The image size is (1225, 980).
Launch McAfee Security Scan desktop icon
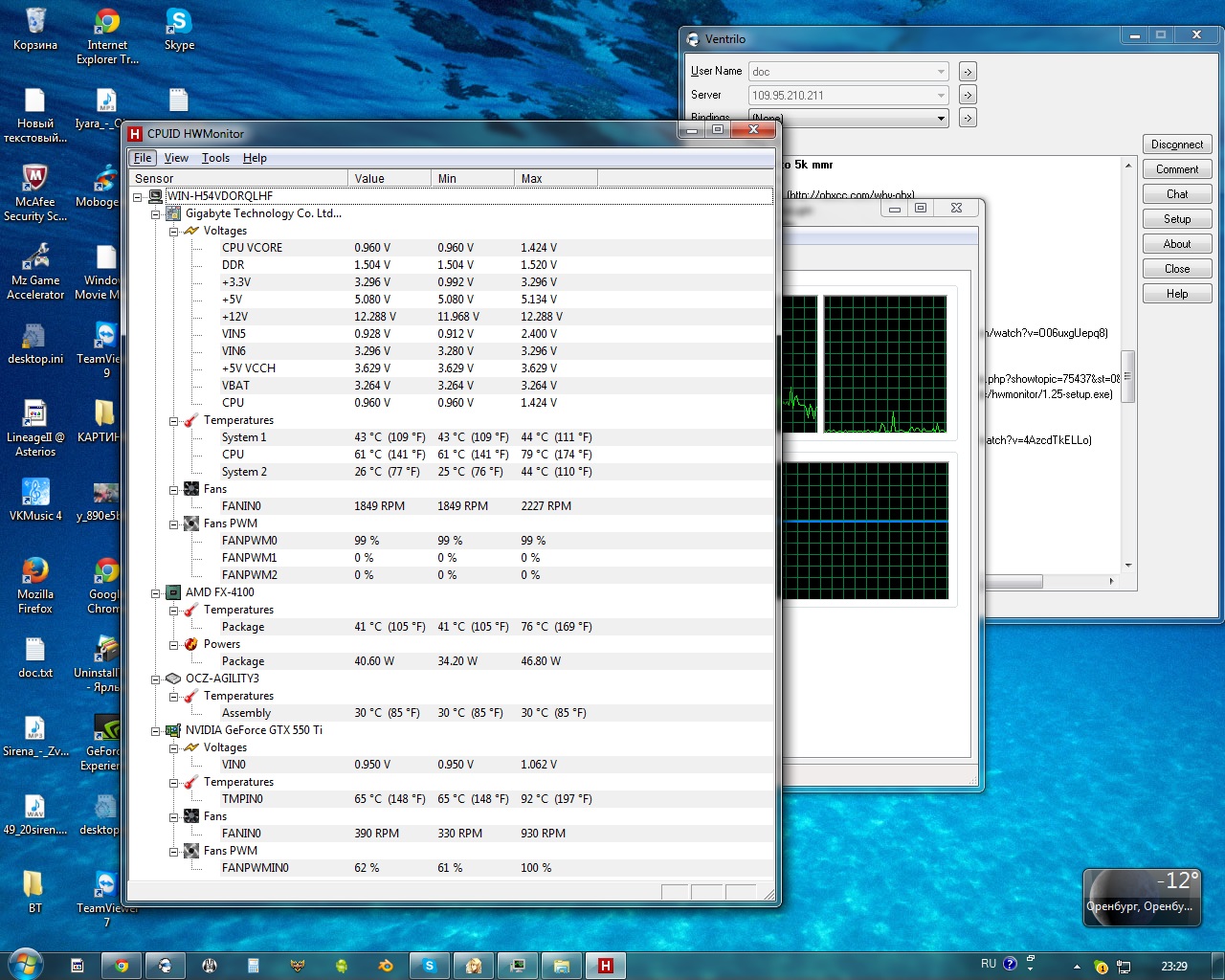pyautogui.click(x=35, y=192)
